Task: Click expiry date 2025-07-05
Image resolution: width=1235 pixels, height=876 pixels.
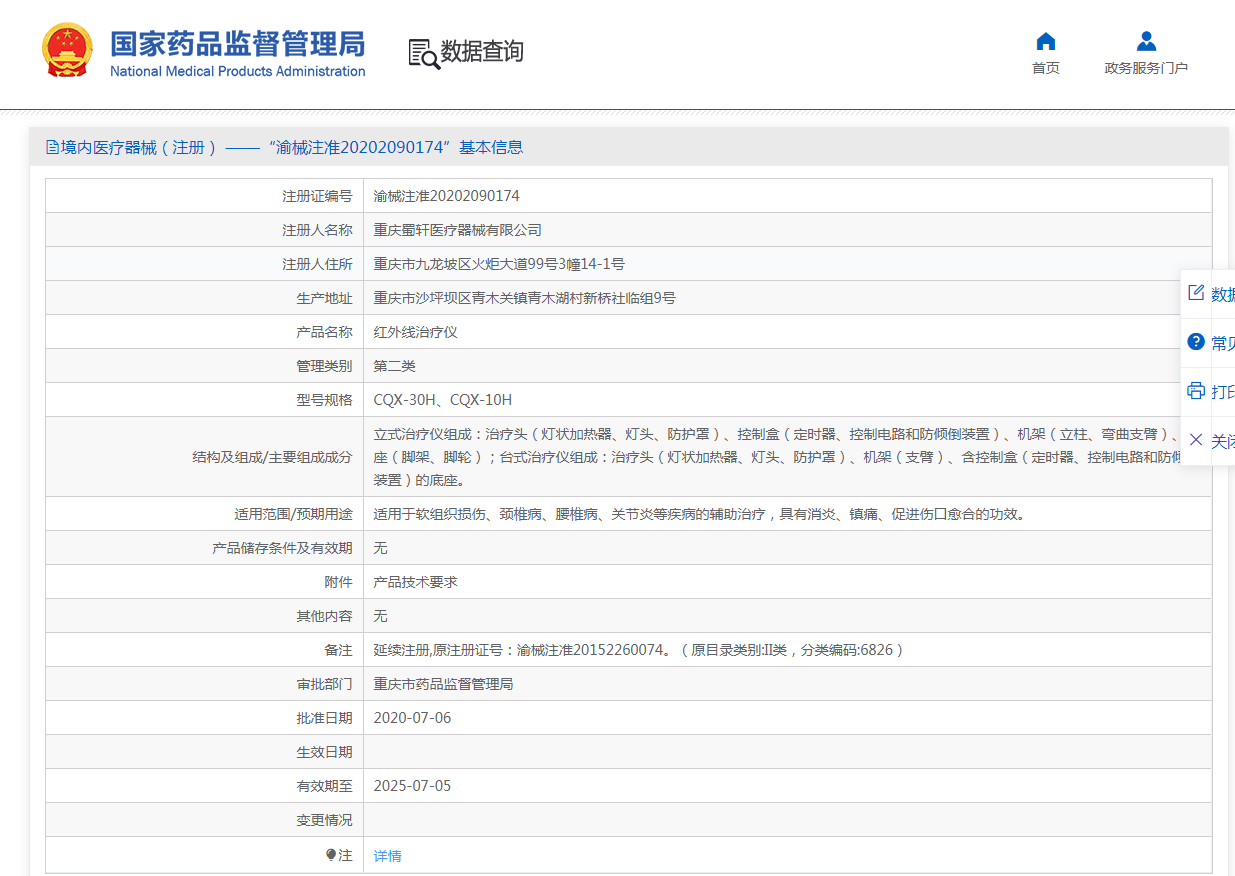Action: (412, 786)
